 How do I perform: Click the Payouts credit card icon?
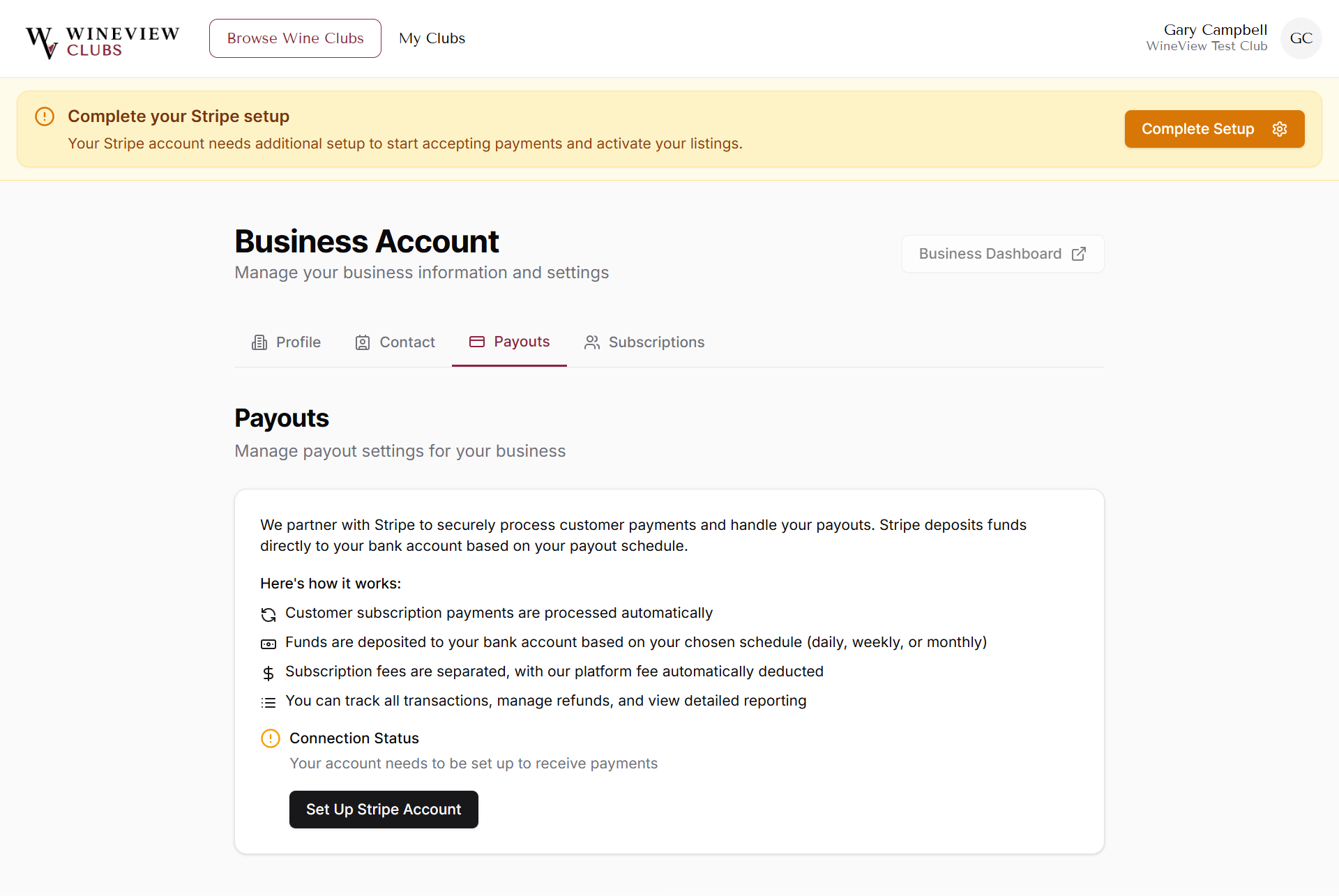[x=477, y=342]
